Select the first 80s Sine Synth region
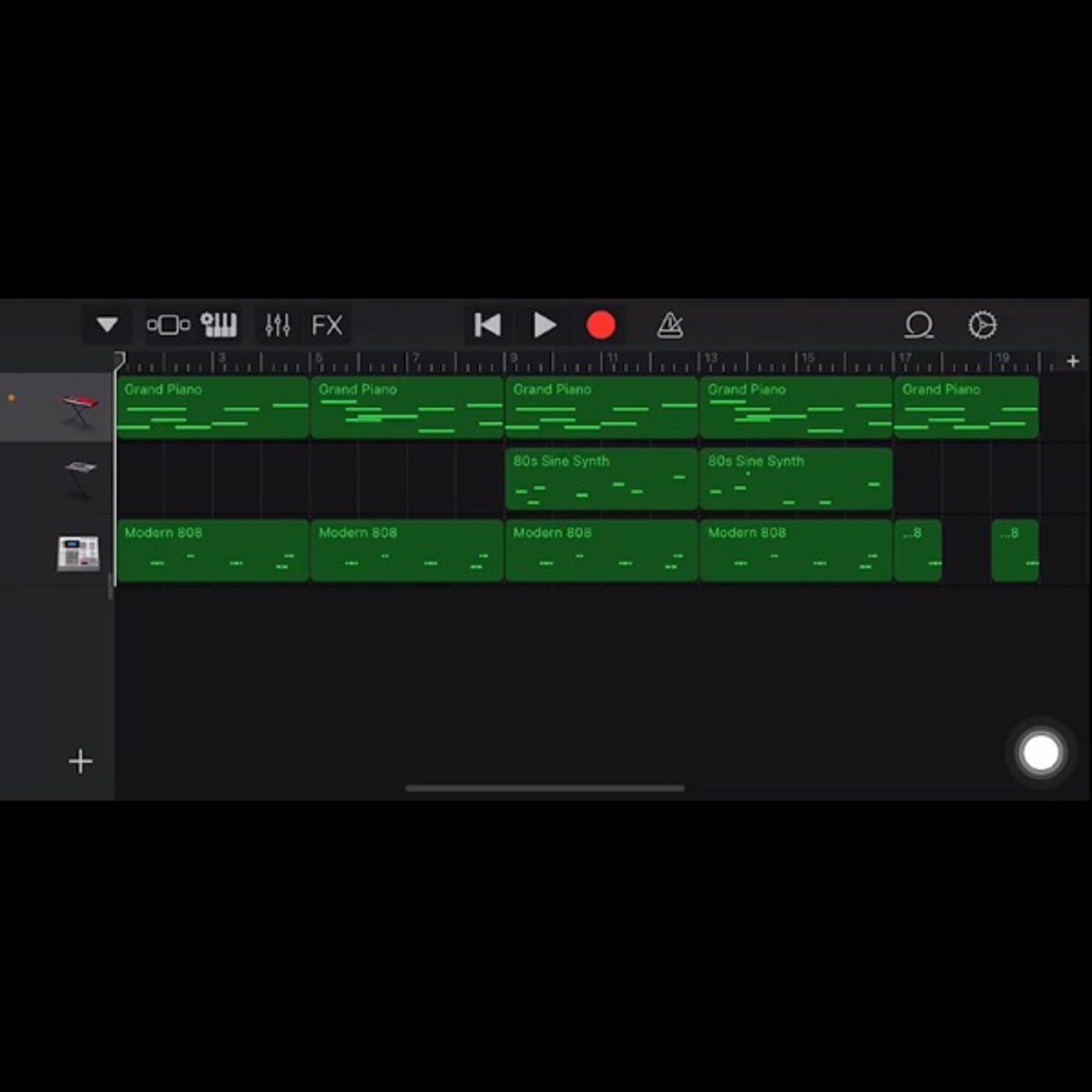1092x1092 pixels. coord(601,479)
